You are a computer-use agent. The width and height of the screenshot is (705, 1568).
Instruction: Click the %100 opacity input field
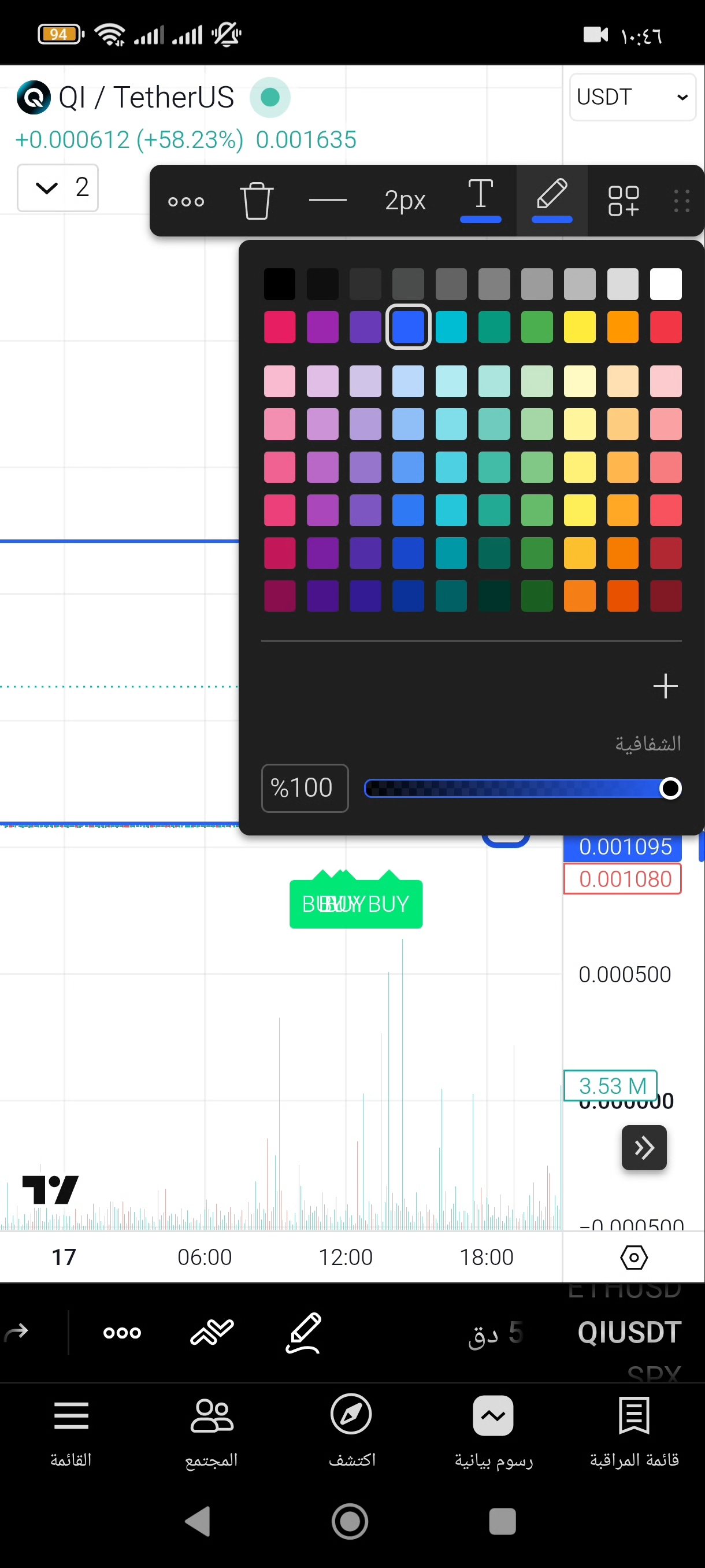[305, 787]
